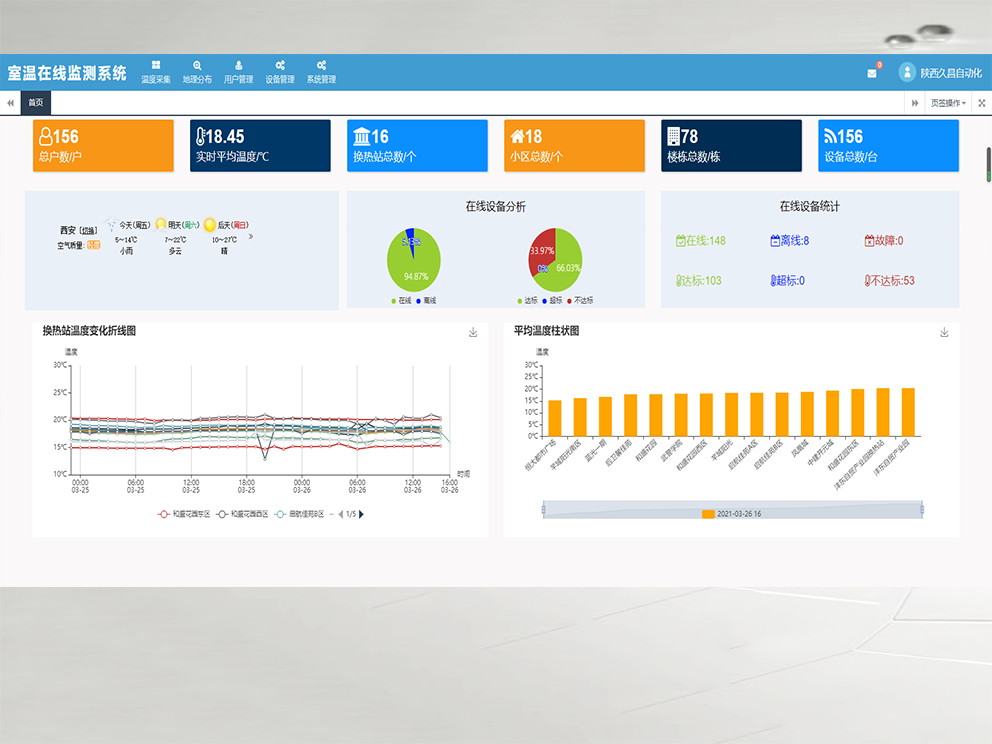This screenshot has height=744, width=992.
Task: Click the user avatar icon
Action: pyautogui.click(x=907, y=73)
